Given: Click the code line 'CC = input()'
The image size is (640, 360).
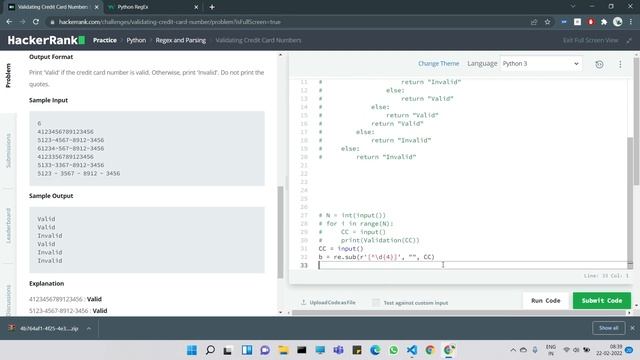Looking at the screenshot, I should (341, 249).
